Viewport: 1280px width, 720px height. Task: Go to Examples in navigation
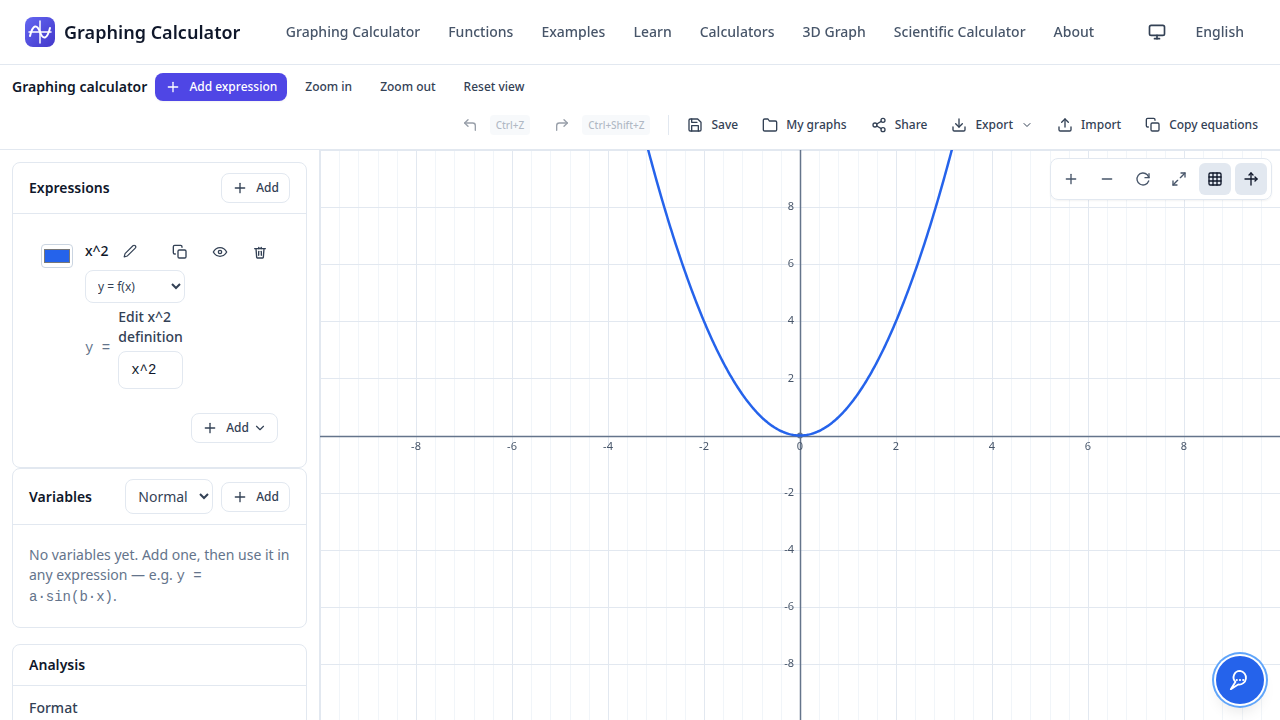(x=573, y=32)
